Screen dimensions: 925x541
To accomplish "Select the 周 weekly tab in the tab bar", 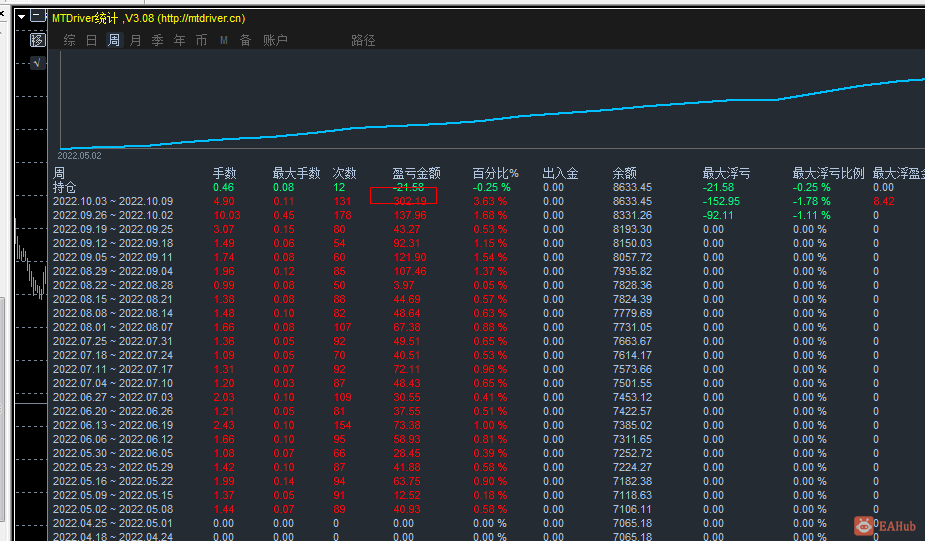I will (x=114, y=40).
